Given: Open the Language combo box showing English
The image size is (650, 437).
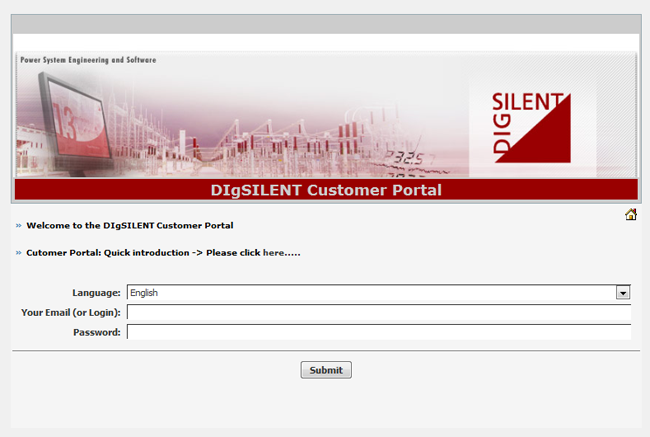Looking at the screenshot, I should coord(370,293).
